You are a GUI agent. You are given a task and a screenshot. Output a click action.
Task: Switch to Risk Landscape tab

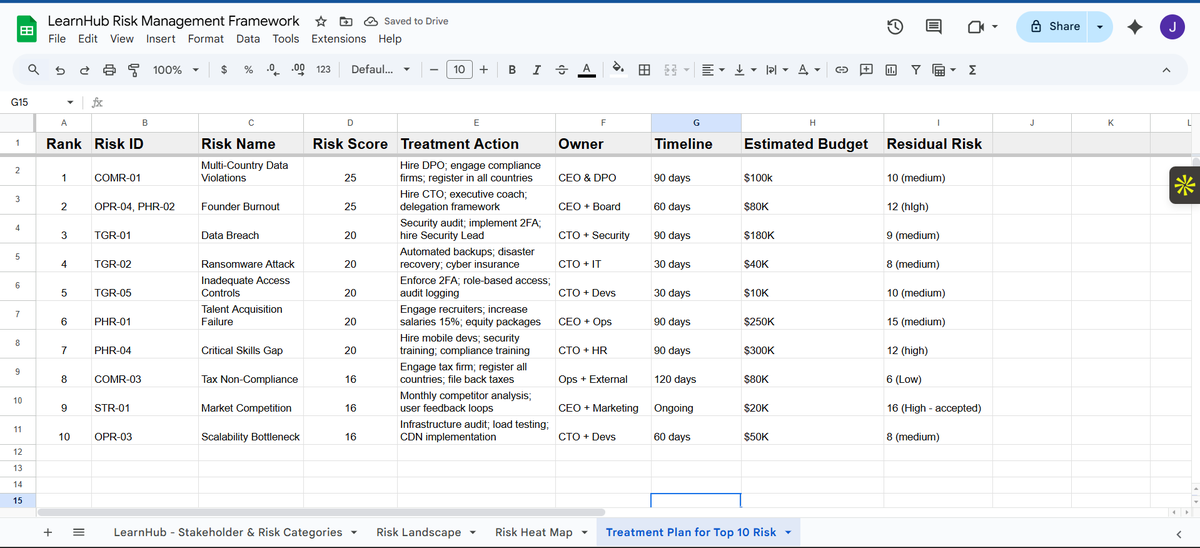(419, 532)
